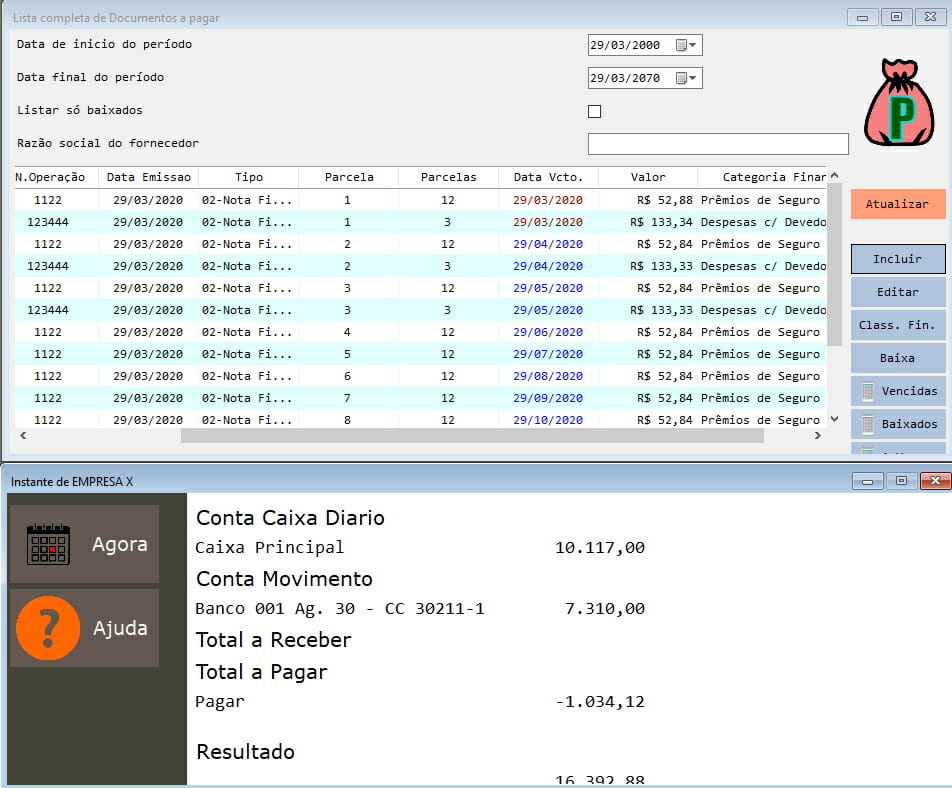Open the start date calendar dropdown
This screenshot has width=952, height=788.
[x=687, y=45]
